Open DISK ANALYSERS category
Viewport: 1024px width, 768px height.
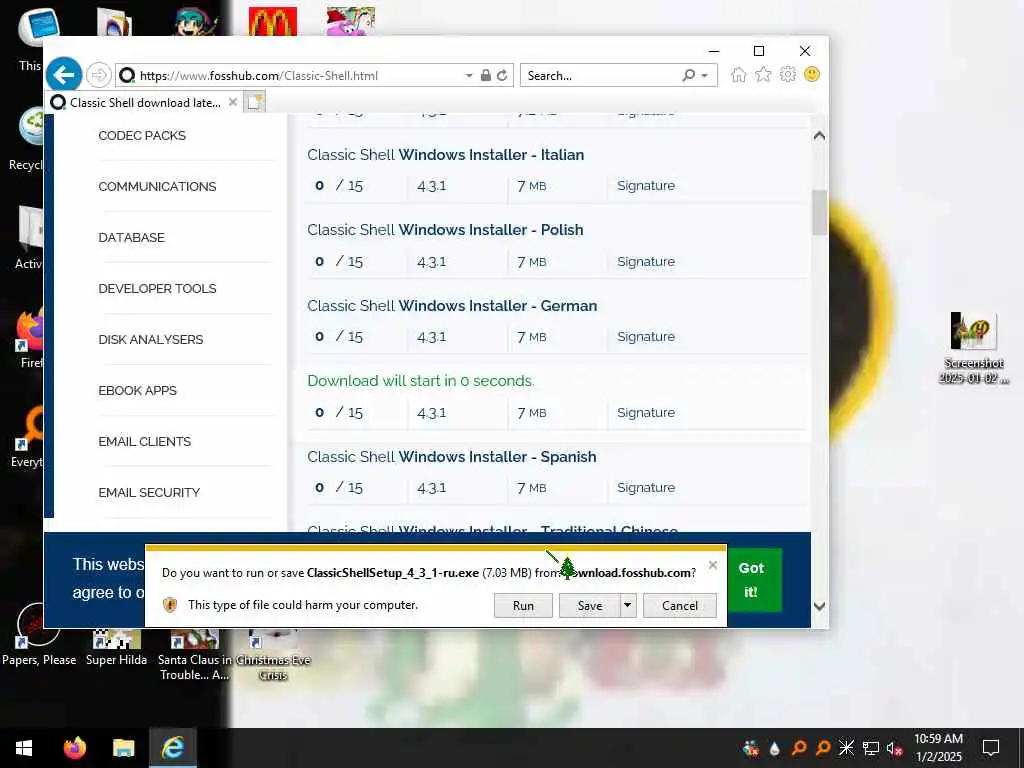pos(150,339)
